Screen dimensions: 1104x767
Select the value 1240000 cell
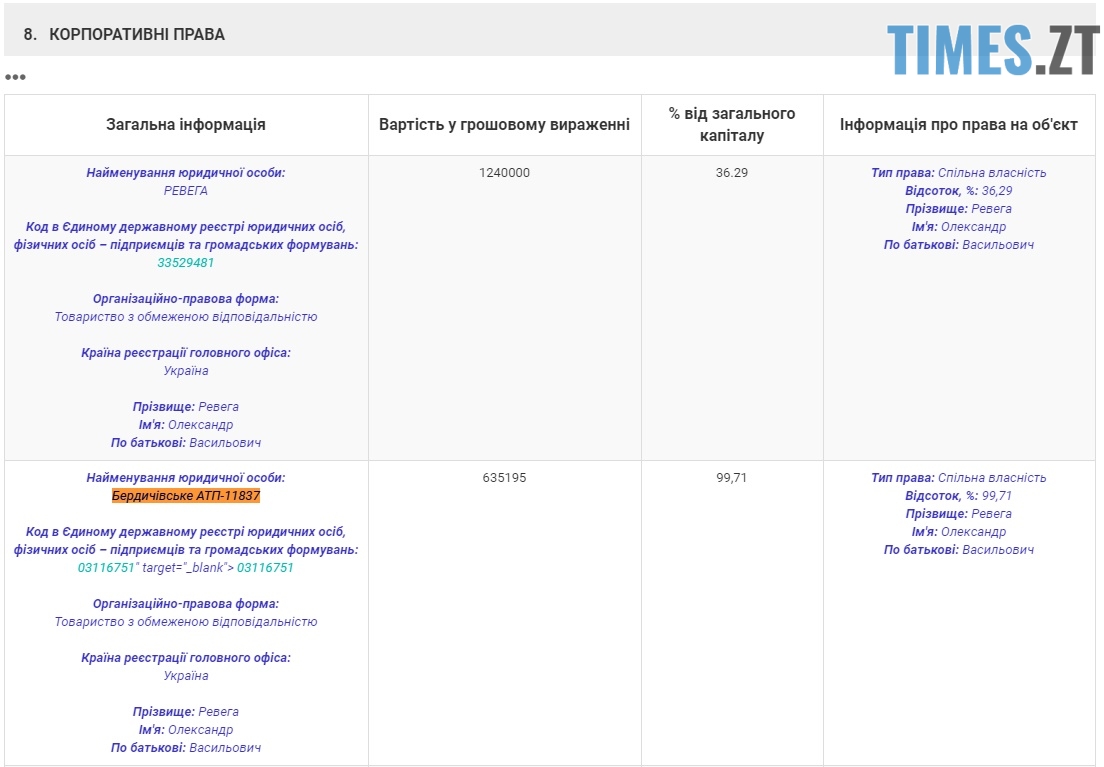click(x=504, y=173)
